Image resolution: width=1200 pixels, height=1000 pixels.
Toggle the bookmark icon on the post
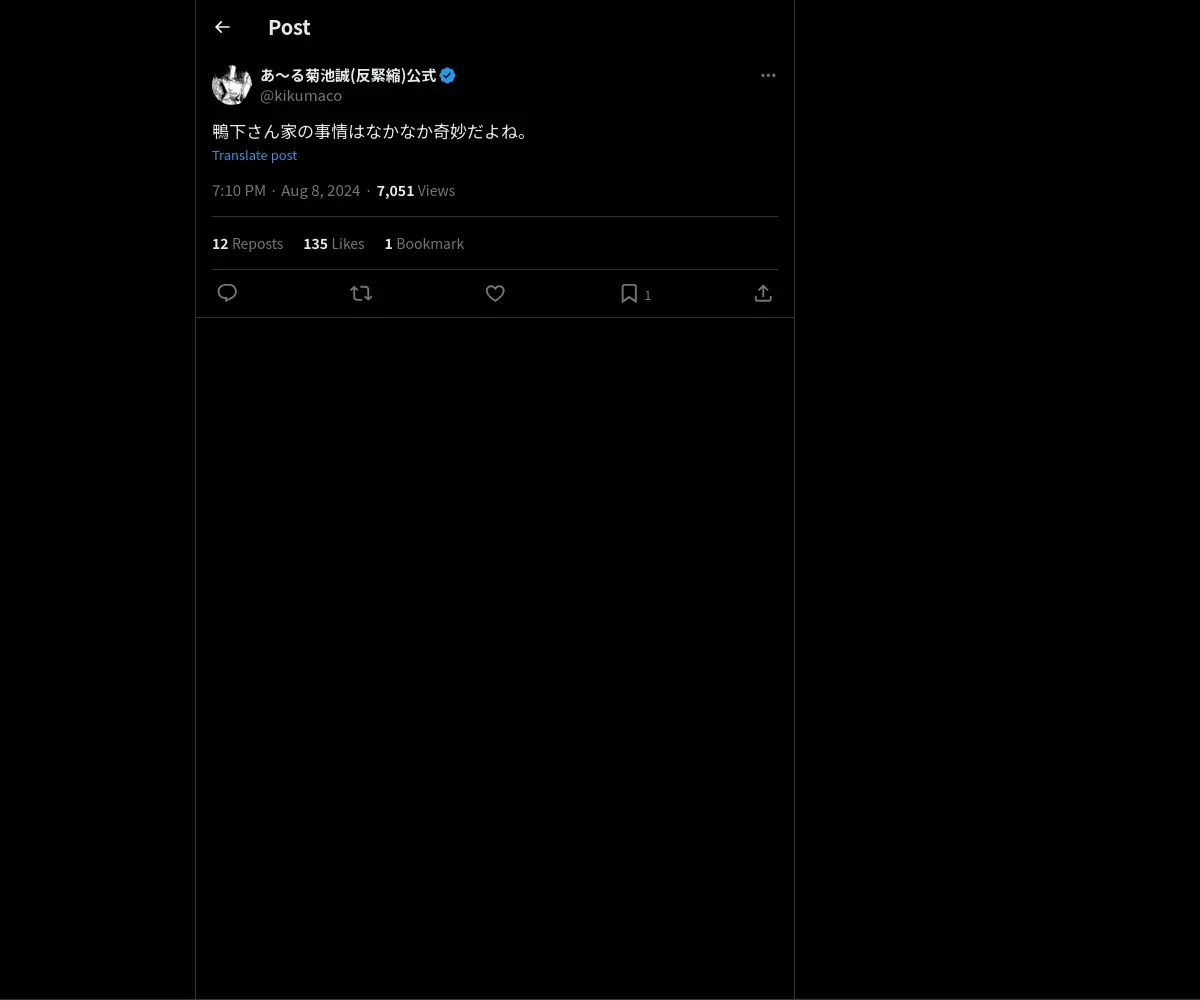tap(629, 293)
